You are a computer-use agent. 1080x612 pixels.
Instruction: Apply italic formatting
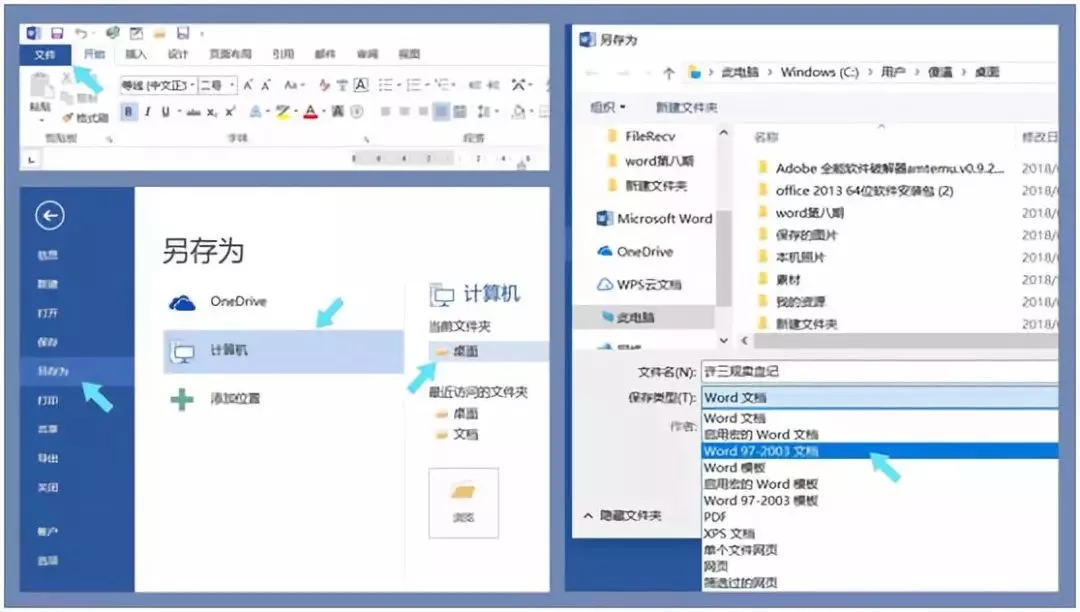click(147, 110)
